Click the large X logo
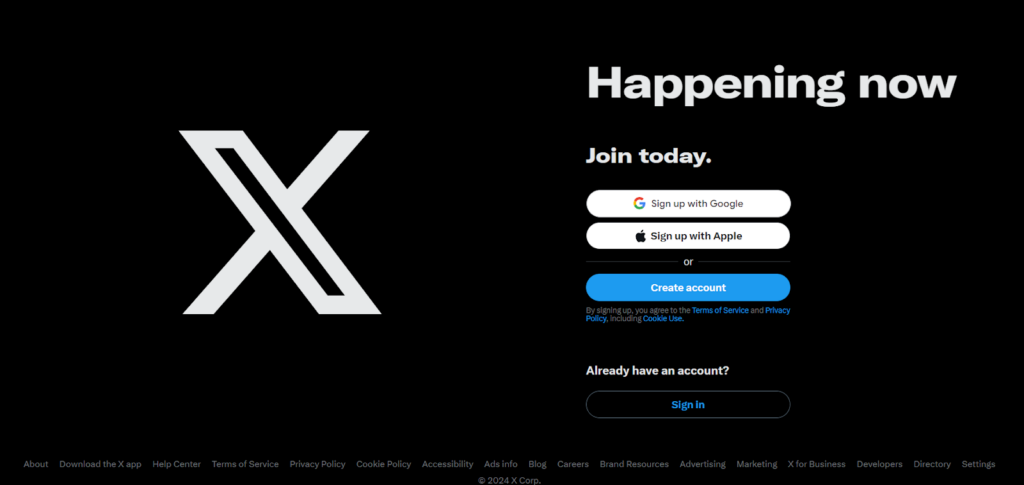Screen dimensions: 1024x485 coord(280,222)
